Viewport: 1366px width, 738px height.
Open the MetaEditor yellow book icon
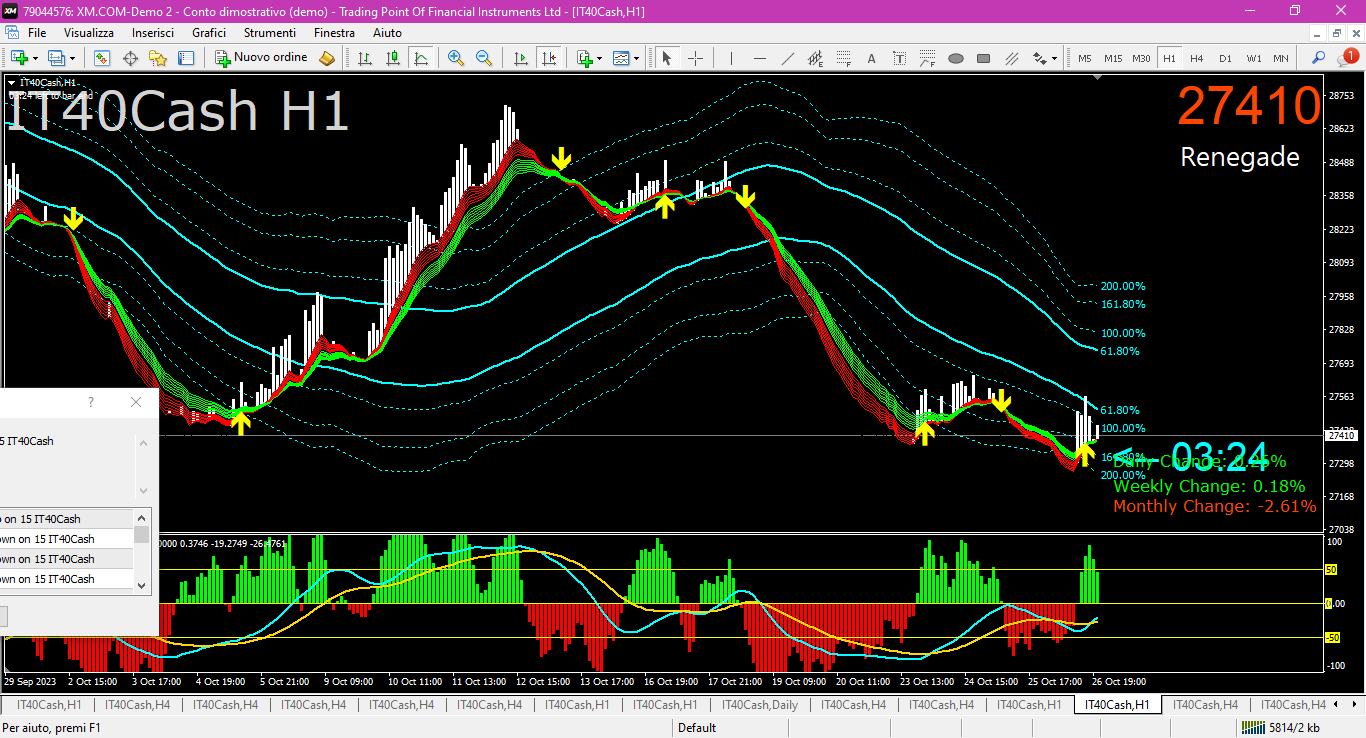tap(327, 58)
